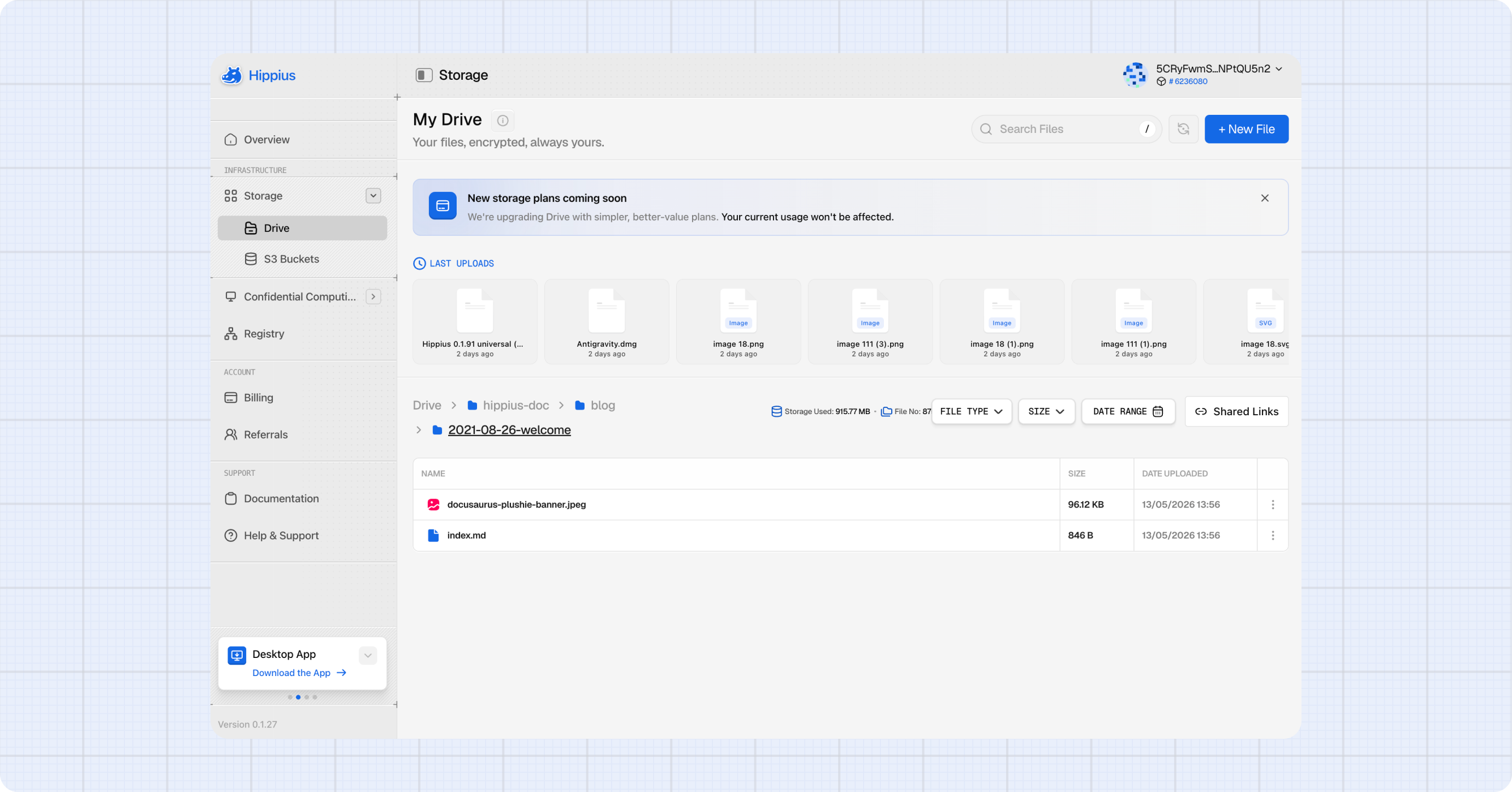Click the Last Uploads clock icon
Viewport: 1512px width, 792px height.
tap(419, 264)
